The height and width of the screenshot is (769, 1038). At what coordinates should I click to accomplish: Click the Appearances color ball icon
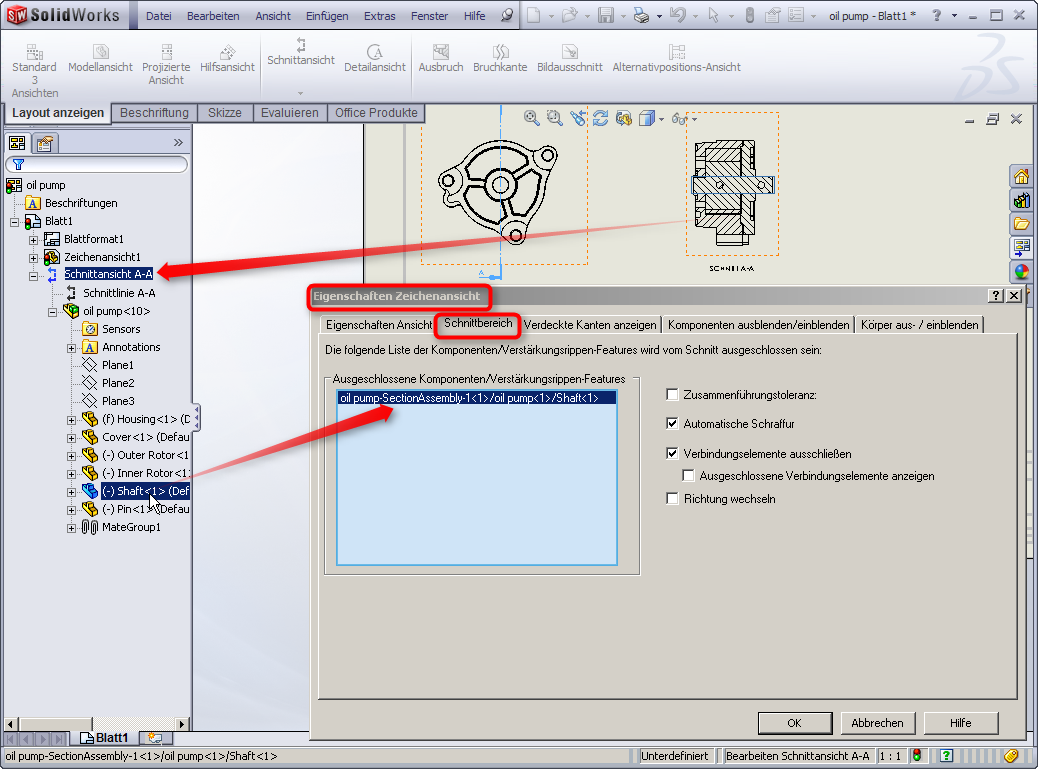[1021, 272]
